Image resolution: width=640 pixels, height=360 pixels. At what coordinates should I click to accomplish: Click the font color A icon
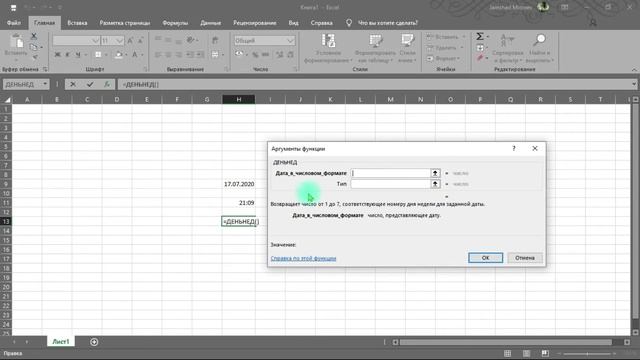(x=134, y=54)
